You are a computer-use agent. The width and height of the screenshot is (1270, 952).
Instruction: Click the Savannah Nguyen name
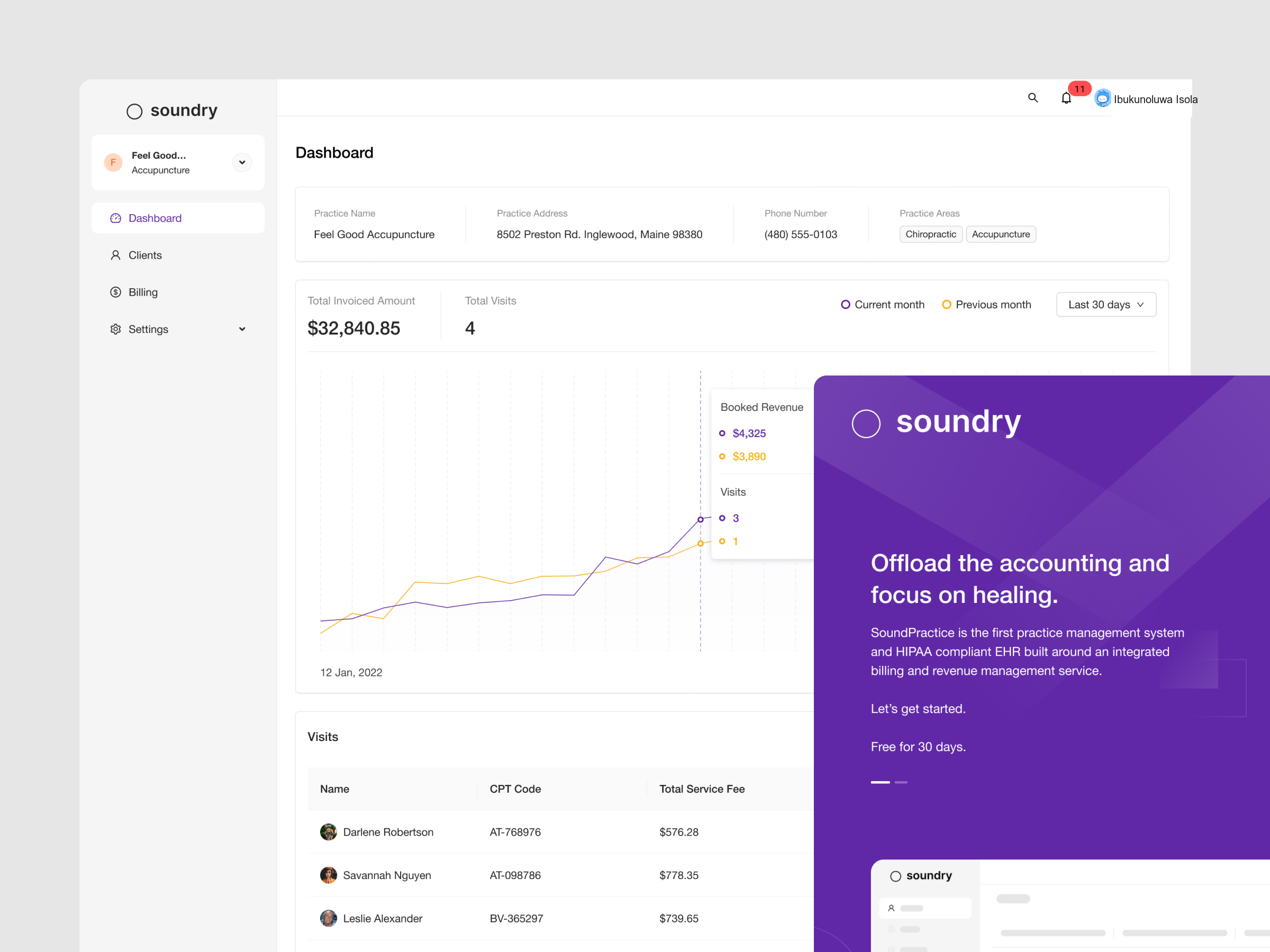click(387, 875)
